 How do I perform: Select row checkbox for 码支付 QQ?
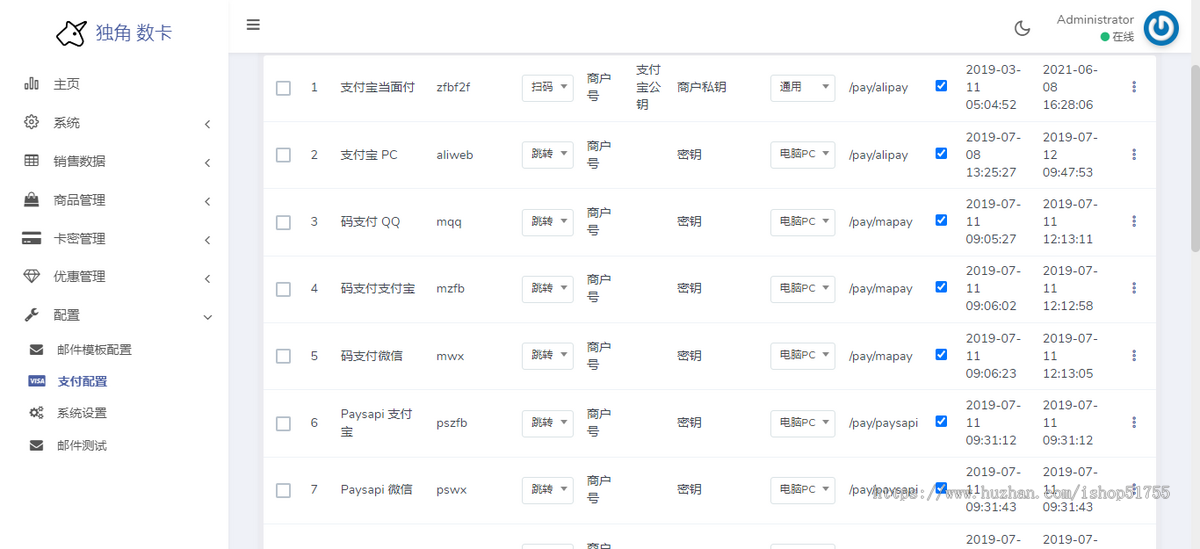(283, 222)
